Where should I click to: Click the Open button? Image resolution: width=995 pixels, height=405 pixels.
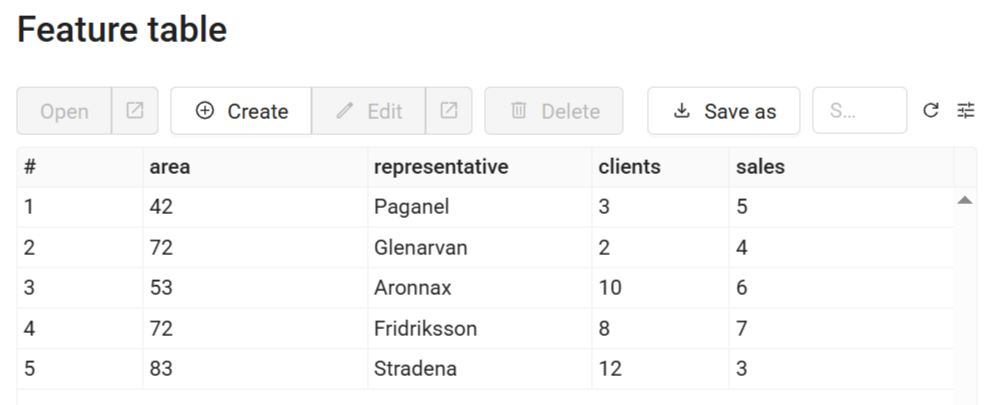pyautogui.click(x=64, y=111)
